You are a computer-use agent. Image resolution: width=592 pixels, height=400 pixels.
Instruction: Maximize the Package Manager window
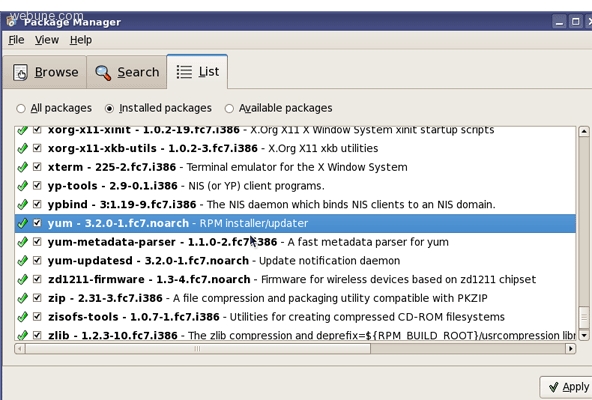point(575,22)
